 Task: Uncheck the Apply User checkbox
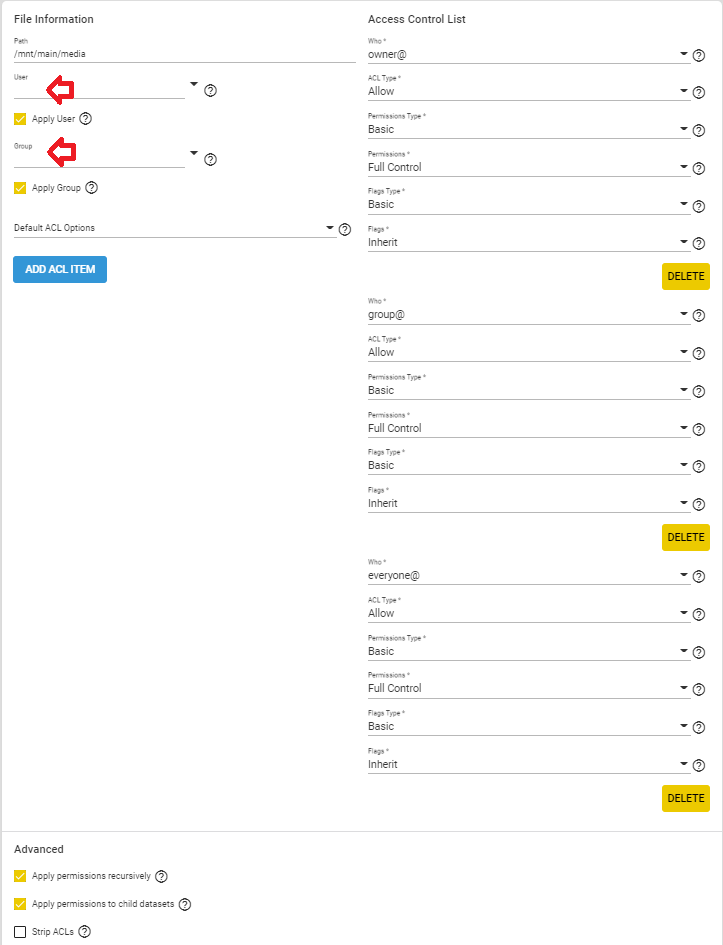(20, 119)
